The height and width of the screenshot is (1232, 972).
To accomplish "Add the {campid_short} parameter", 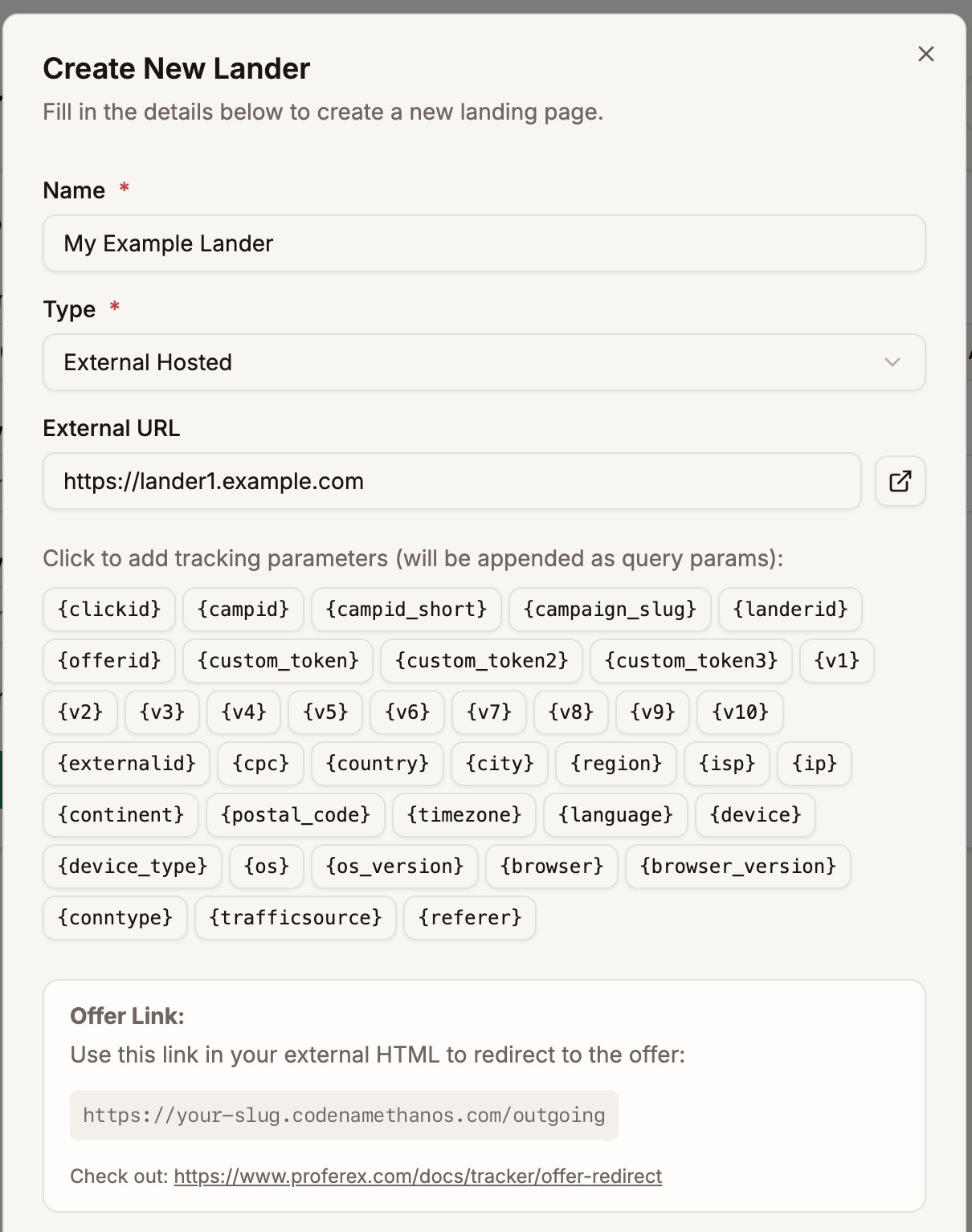I will [406, 609].
